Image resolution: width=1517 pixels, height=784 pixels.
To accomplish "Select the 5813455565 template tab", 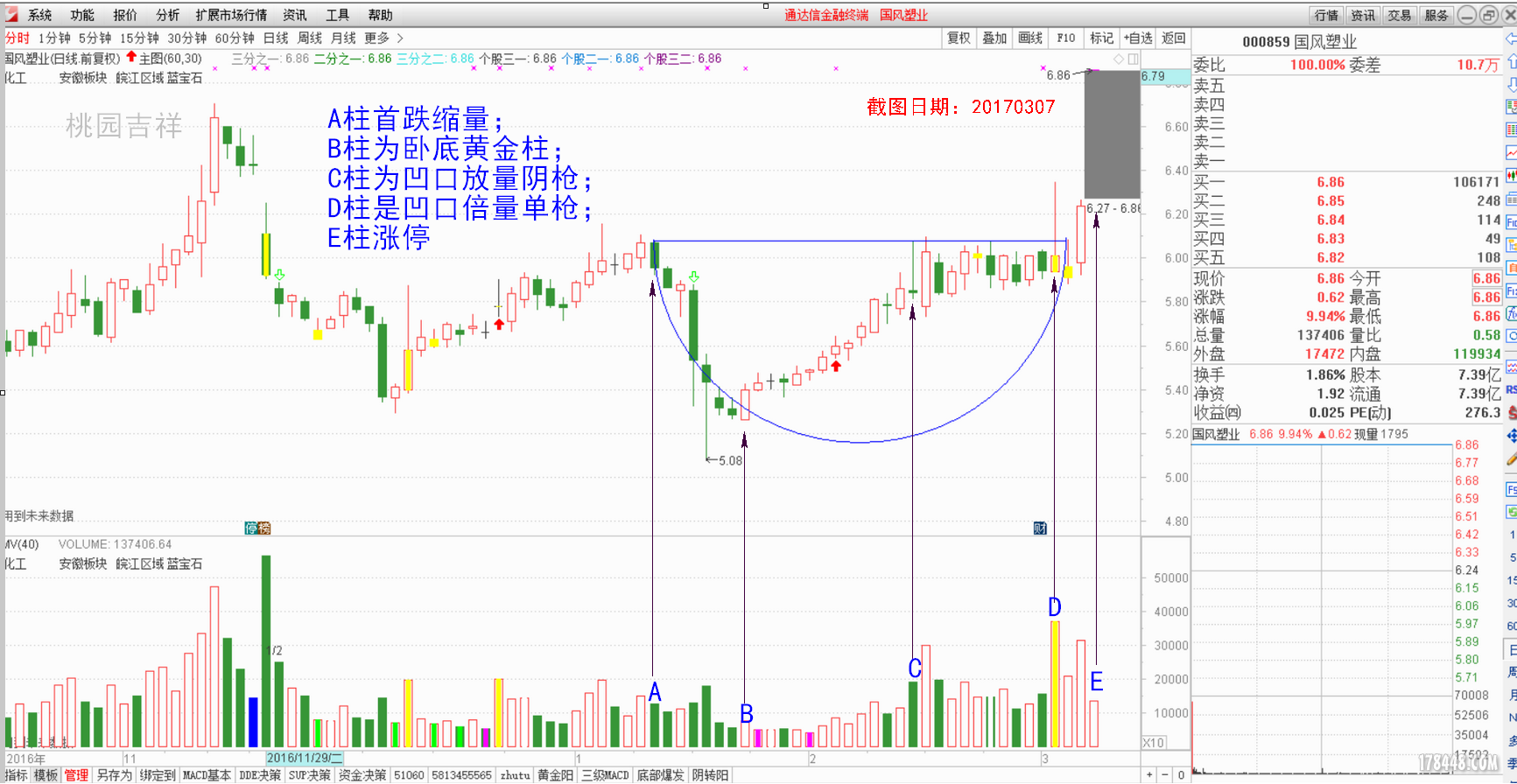I will point(461,775).
